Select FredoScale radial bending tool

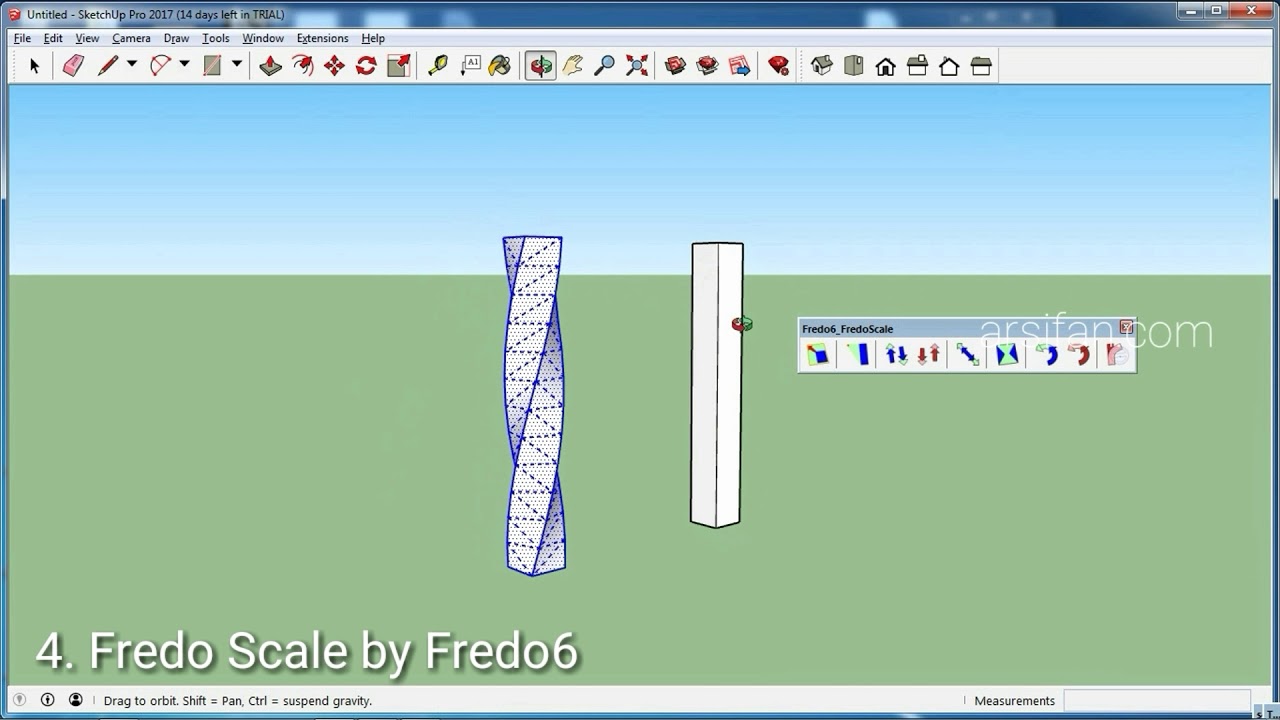click(1117, 354)
